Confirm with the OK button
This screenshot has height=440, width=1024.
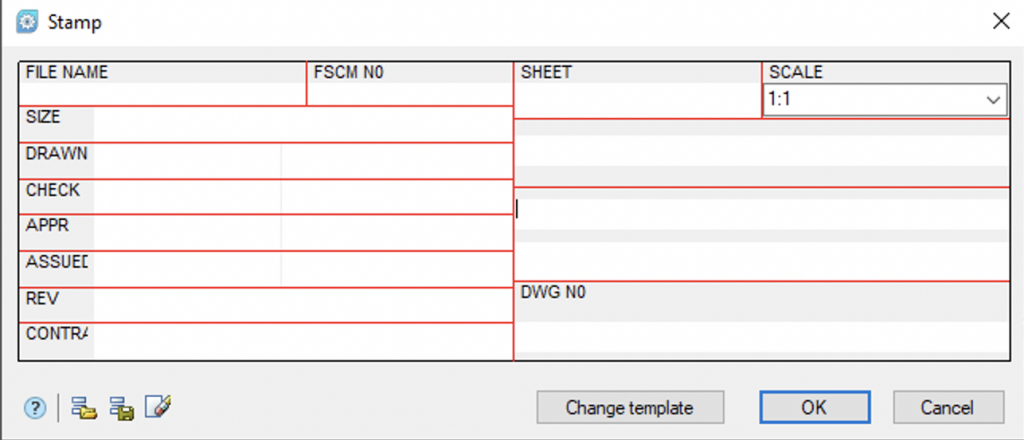coord(813,407)
